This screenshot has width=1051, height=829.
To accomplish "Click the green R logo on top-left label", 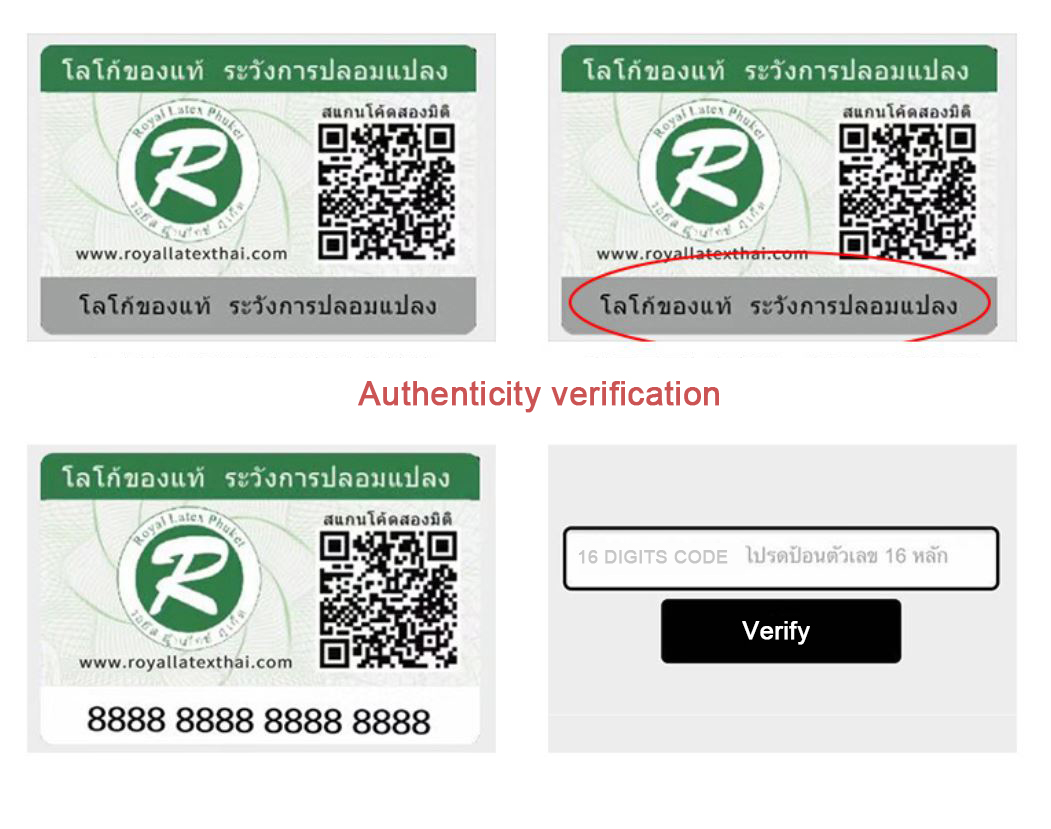I will [x=188, y=173].
